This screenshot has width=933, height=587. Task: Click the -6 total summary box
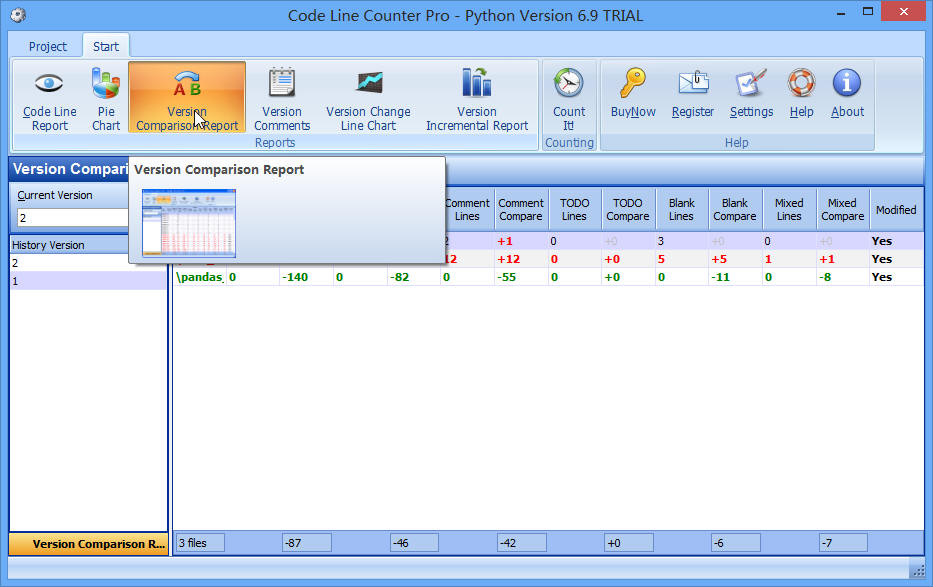tap(736, 543)
